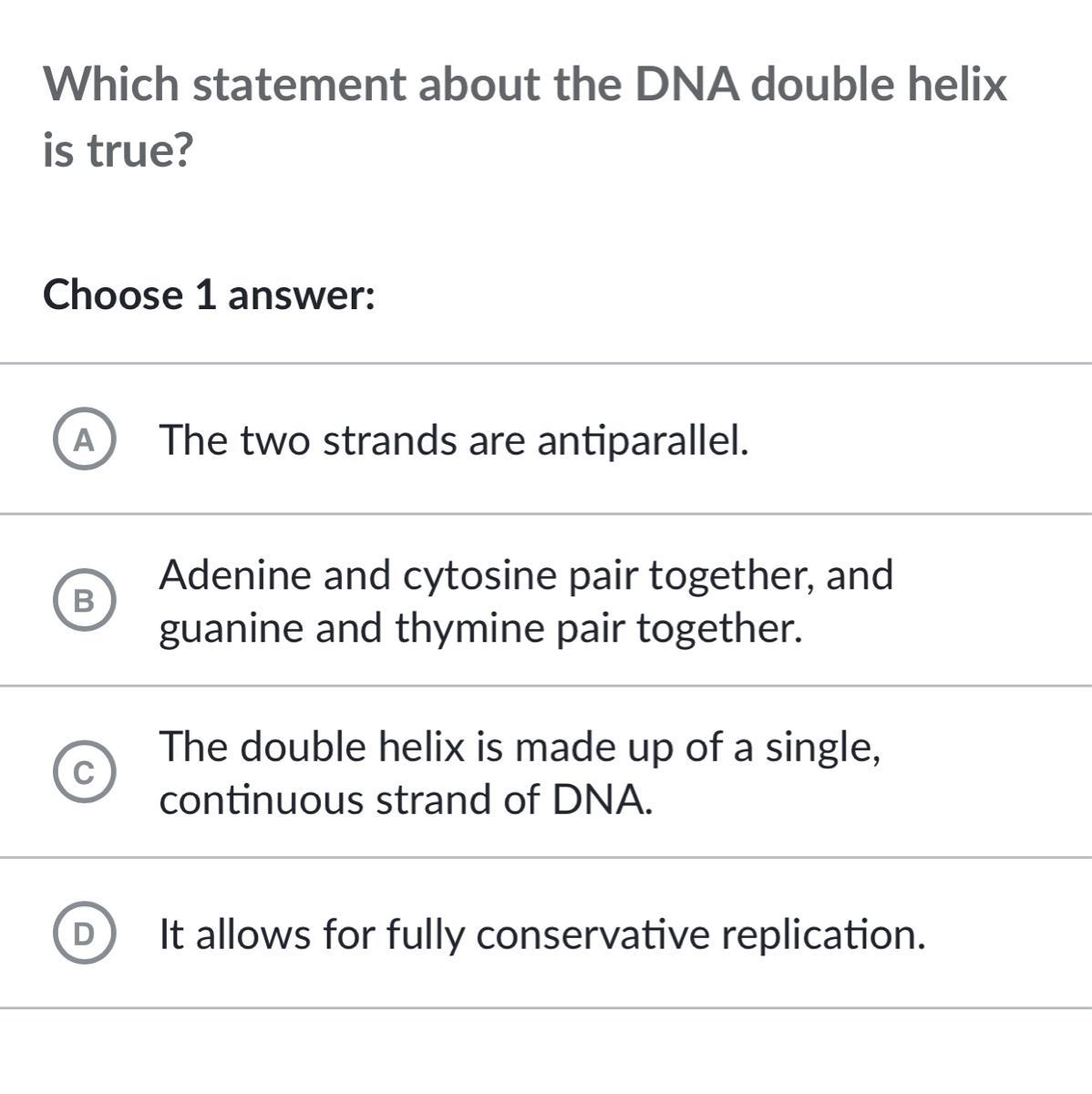Select radio button B
The height and width of the screenshot is (1094, 1092).
coord(84,601)
